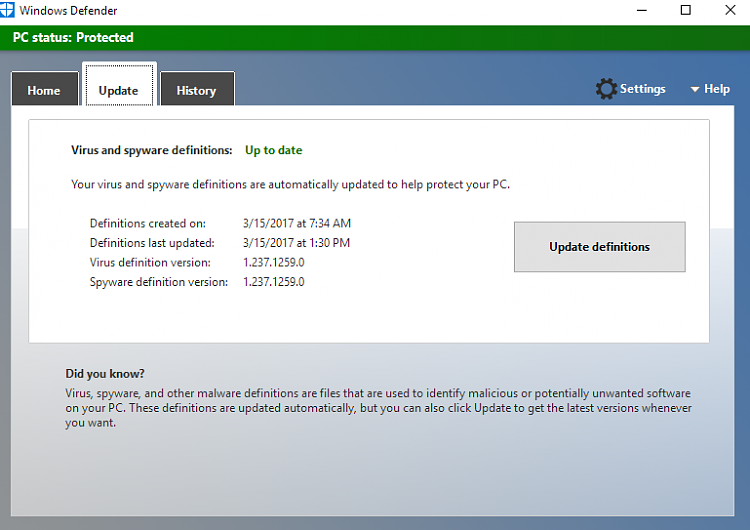
Task: Click the Help menu label
Action: (717, 89)
